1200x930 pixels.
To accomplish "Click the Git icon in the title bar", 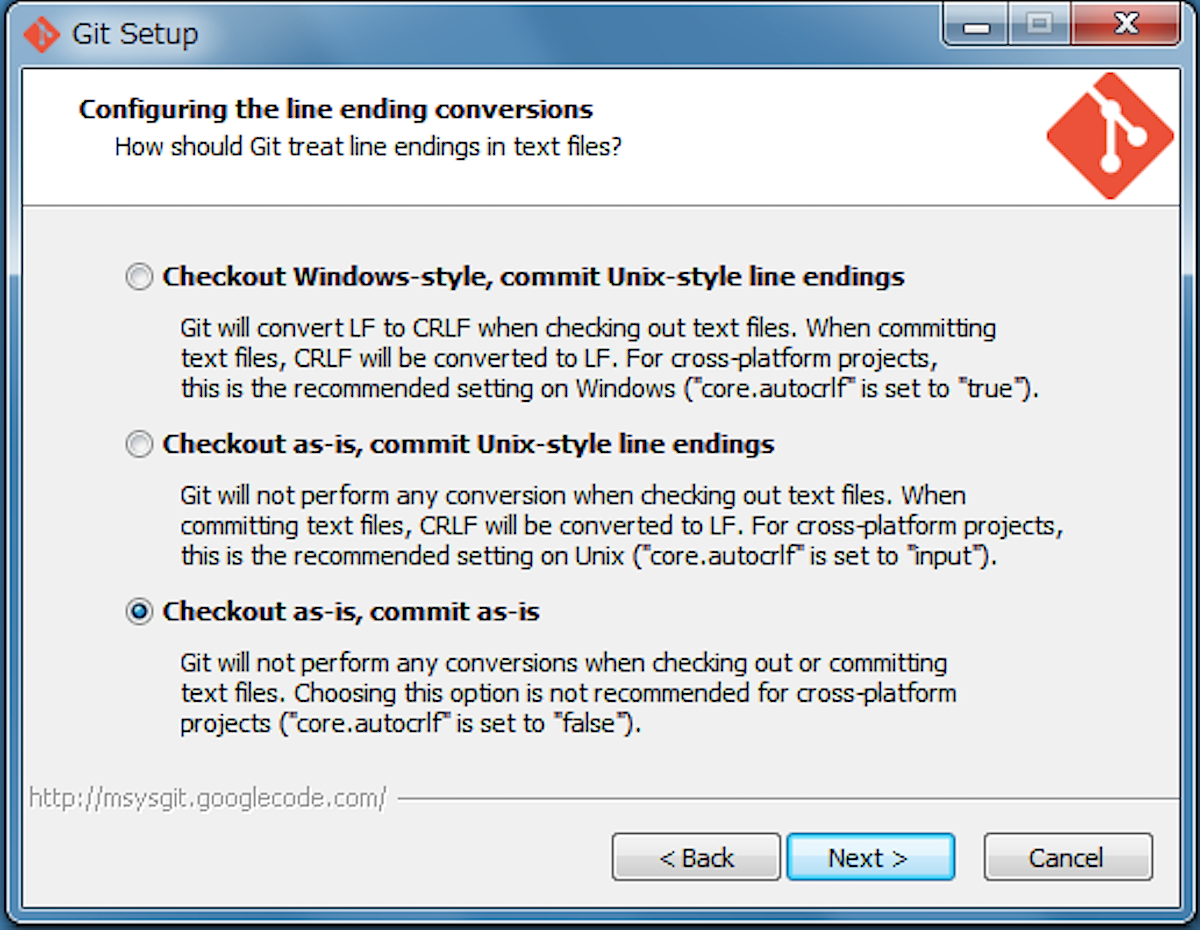I will coord(41,34).
